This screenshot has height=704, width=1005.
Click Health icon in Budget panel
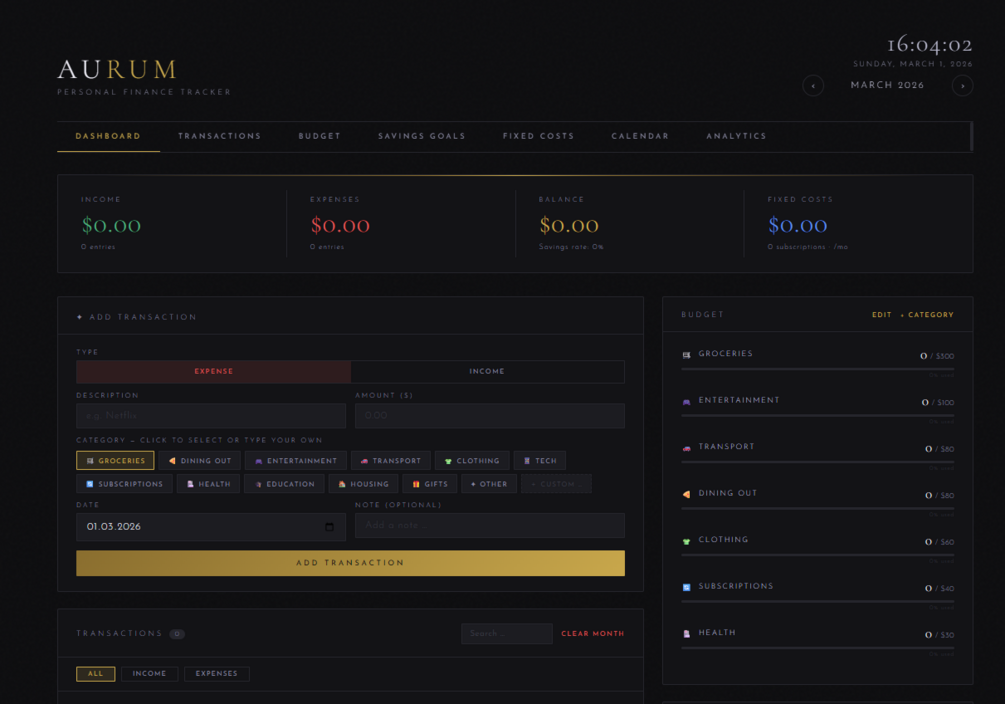click(x=686, y=633)
